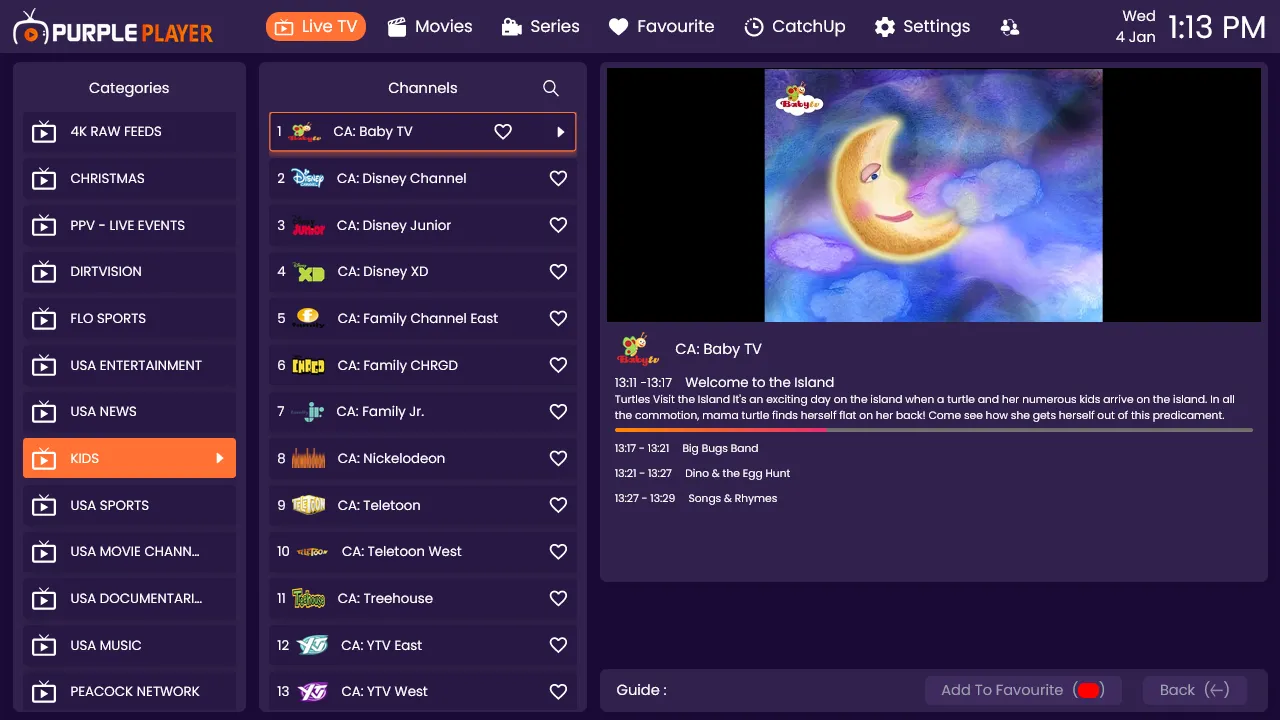
Task: Switch to the Series tab
Action: 541,27
